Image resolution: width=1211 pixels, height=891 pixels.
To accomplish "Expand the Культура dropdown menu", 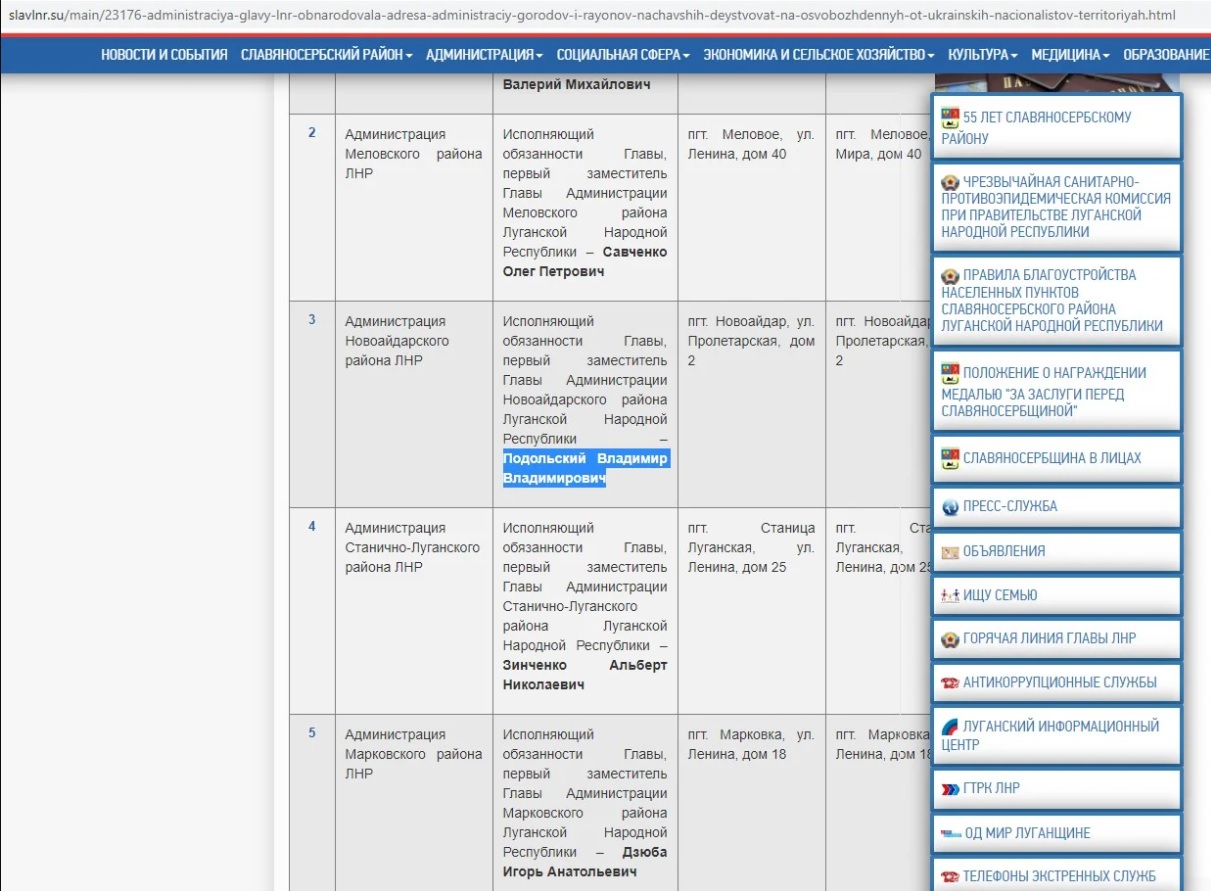I will tap(983, 55).
